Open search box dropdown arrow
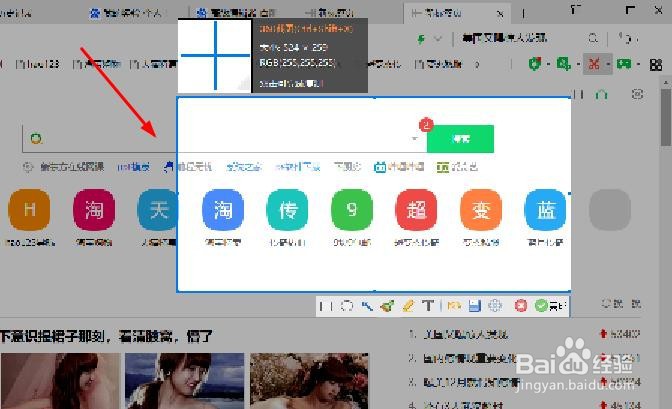 [414, 138]
